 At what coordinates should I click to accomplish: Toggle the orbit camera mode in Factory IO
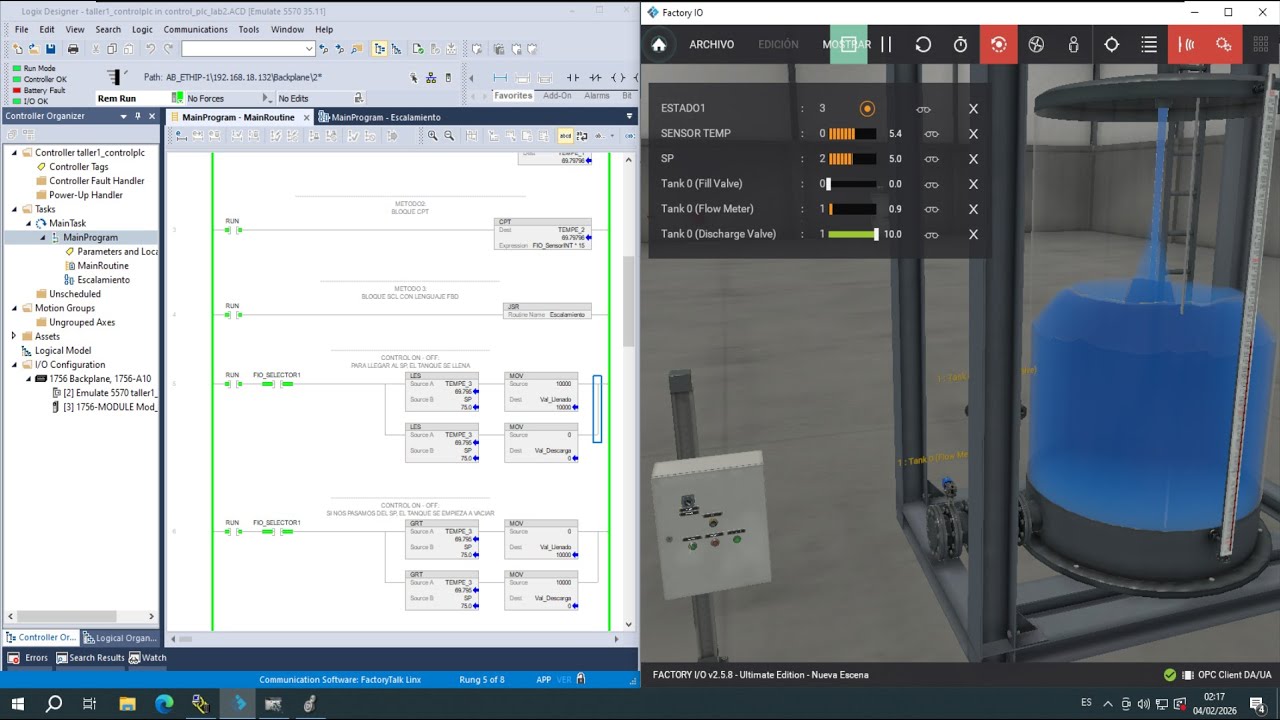pyautogui.click(x=998, y=44)
